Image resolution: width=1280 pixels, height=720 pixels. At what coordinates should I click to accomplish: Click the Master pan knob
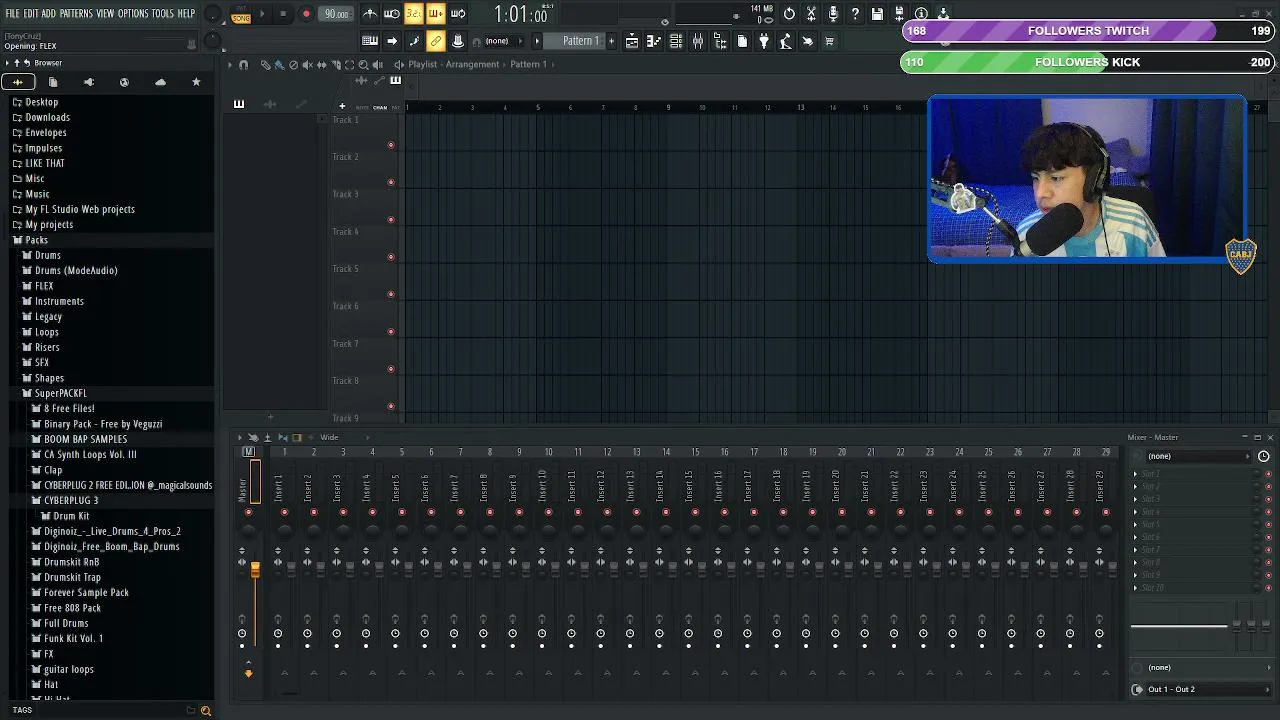tap(249, 530)
